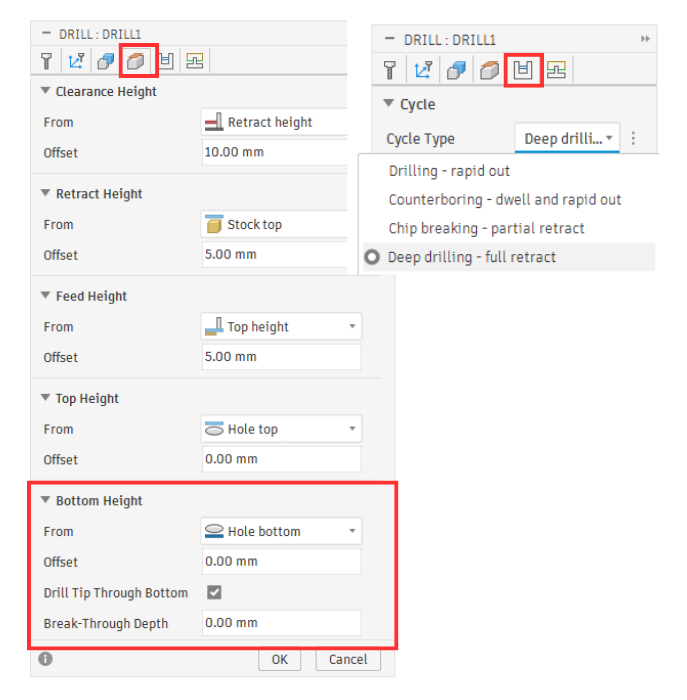Viewport: 687px width, 700px height.
Task: Click the Clearance Height Offset field 10.00 mm
Action: pyautogui.click(x=274, y=152)
